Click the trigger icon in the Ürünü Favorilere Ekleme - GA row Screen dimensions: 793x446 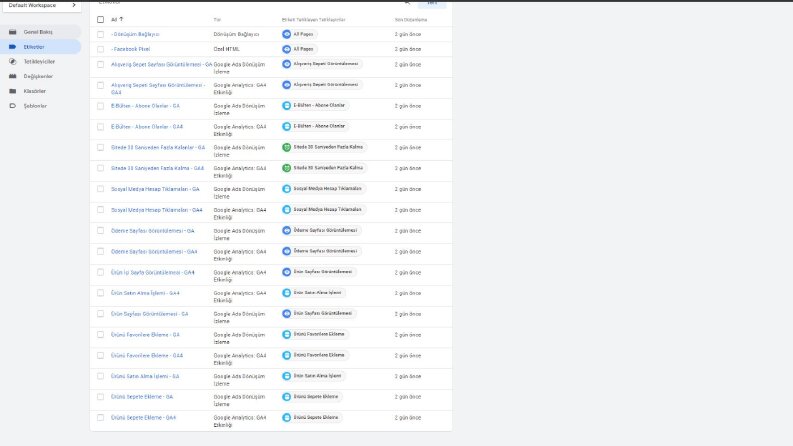click(x=286, y=334)
